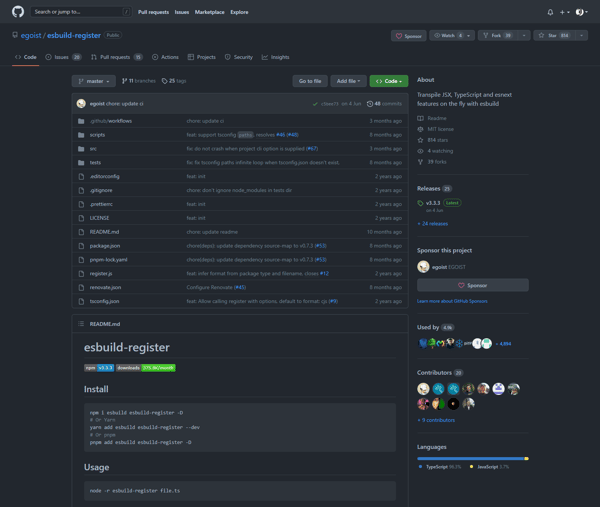Click the Go to file button
The width and height of the screenshot is (600, 507).
310,81
